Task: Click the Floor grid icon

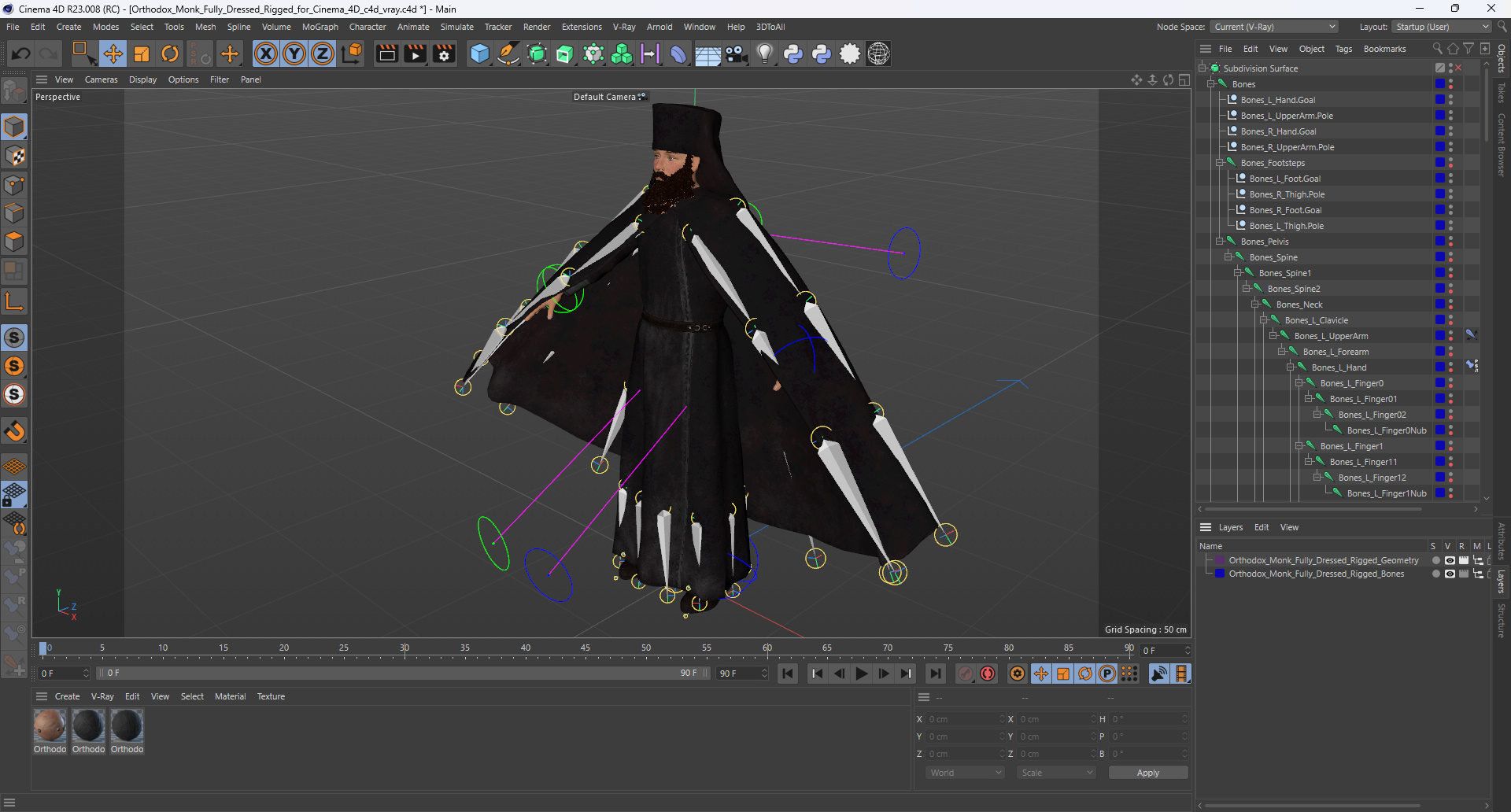Action: tap(707, 54)
